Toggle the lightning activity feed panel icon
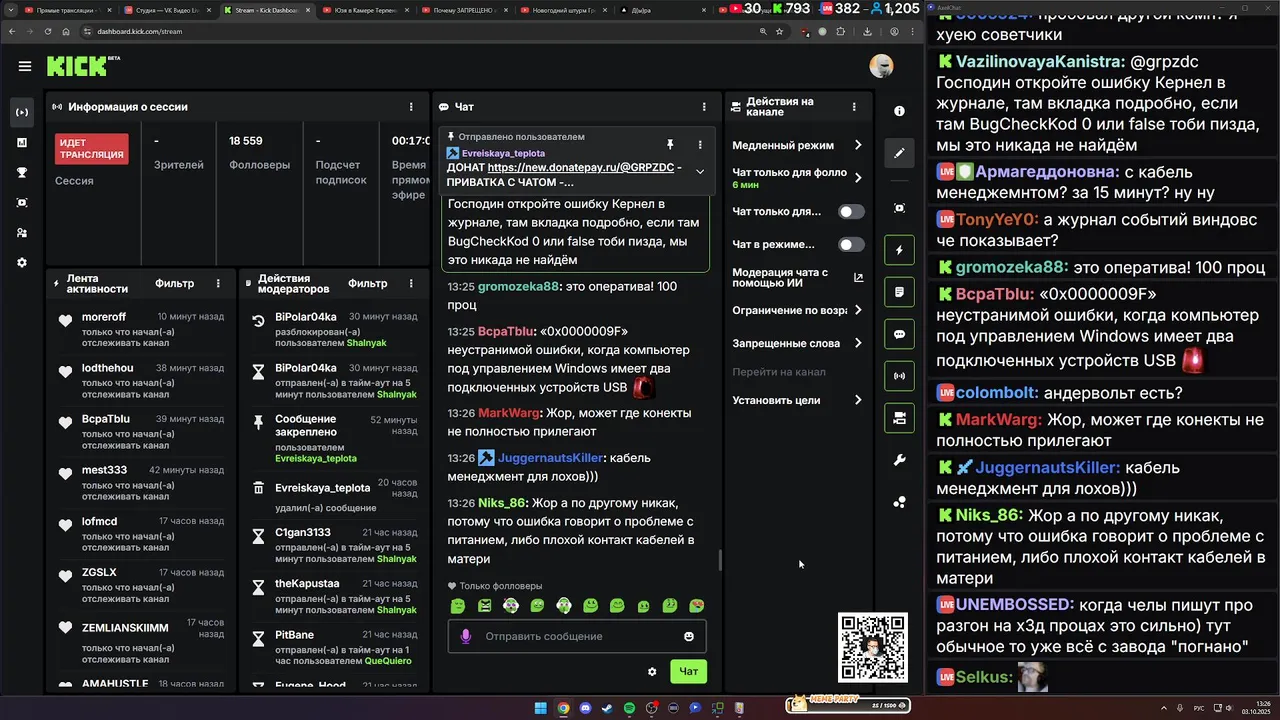This screenshot has height=720, width=1280. tap(899, 250)
